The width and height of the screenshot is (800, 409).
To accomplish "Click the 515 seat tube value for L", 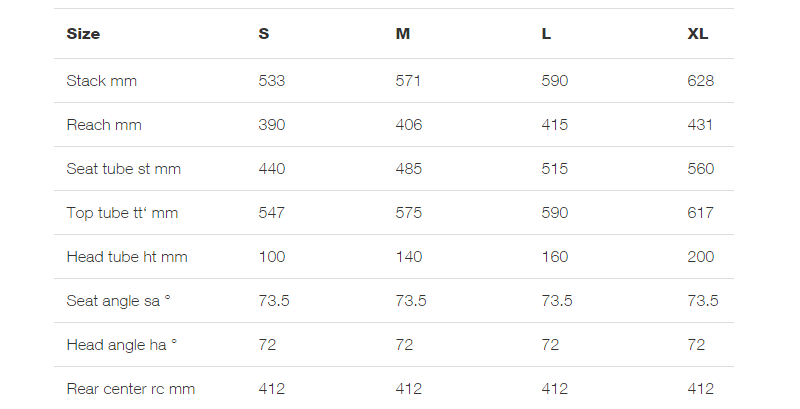I will tap(555, 169).
